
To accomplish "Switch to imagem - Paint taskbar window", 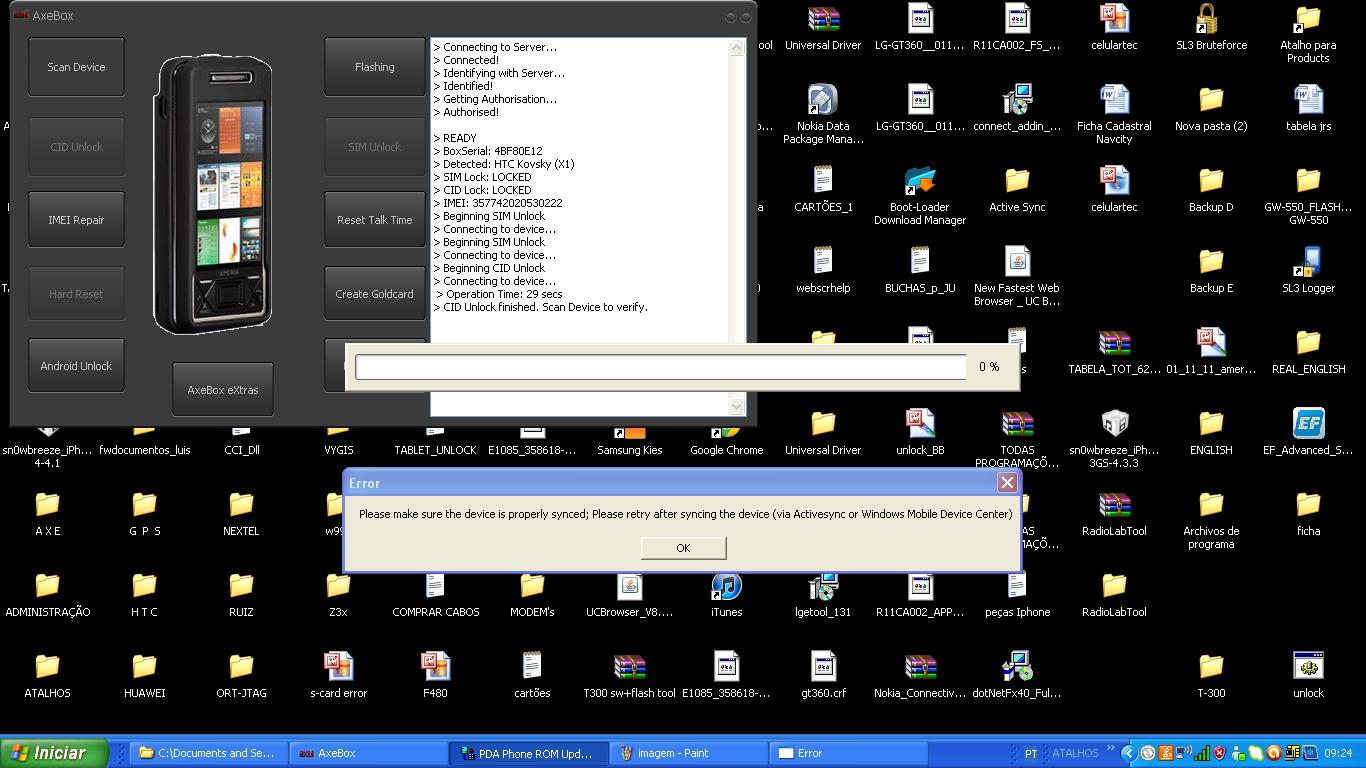I will pos(688,753).
